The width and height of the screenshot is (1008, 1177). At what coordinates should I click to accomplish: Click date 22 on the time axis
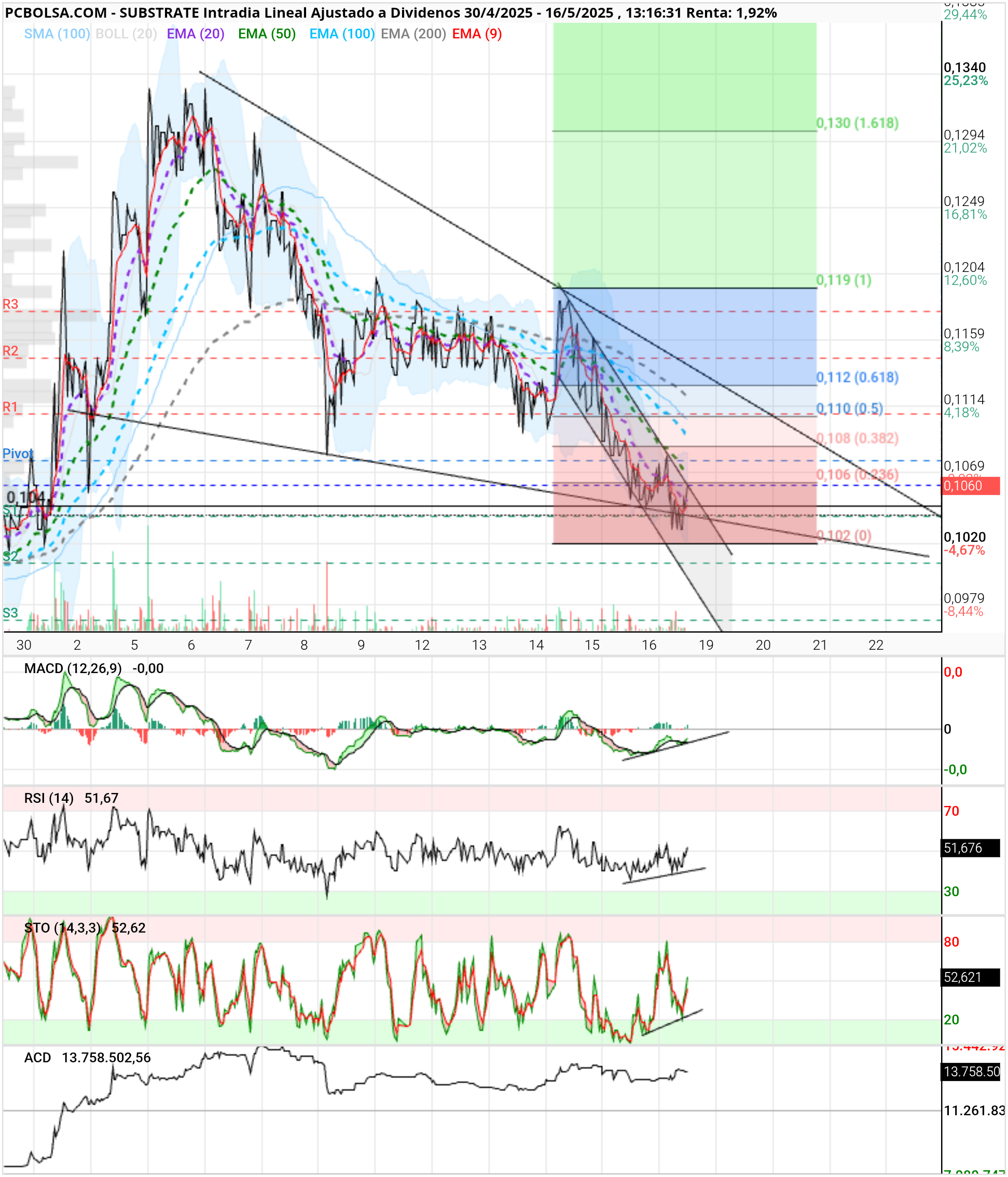point(876,645)
